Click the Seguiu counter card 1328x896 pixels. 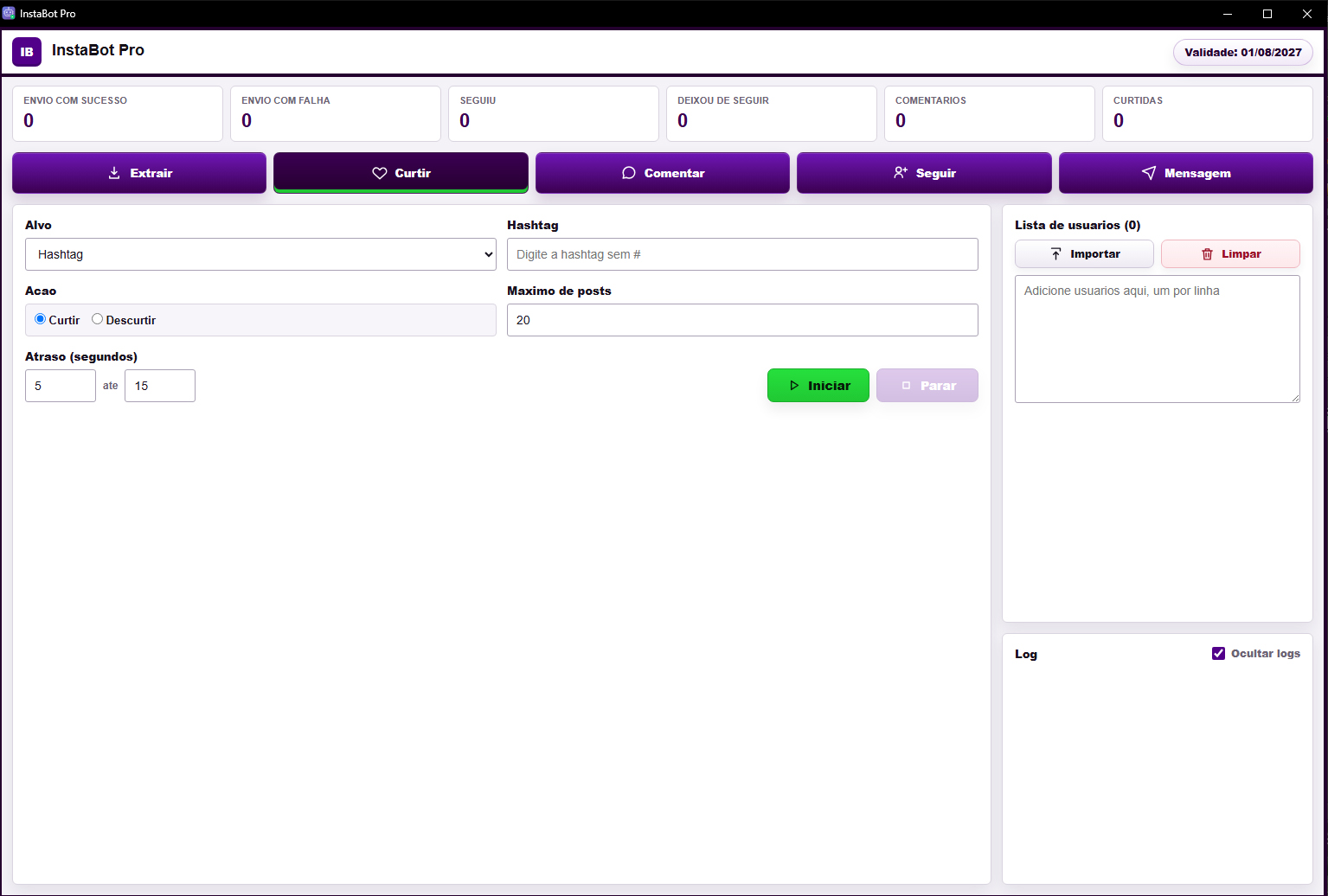coord(554,113)
